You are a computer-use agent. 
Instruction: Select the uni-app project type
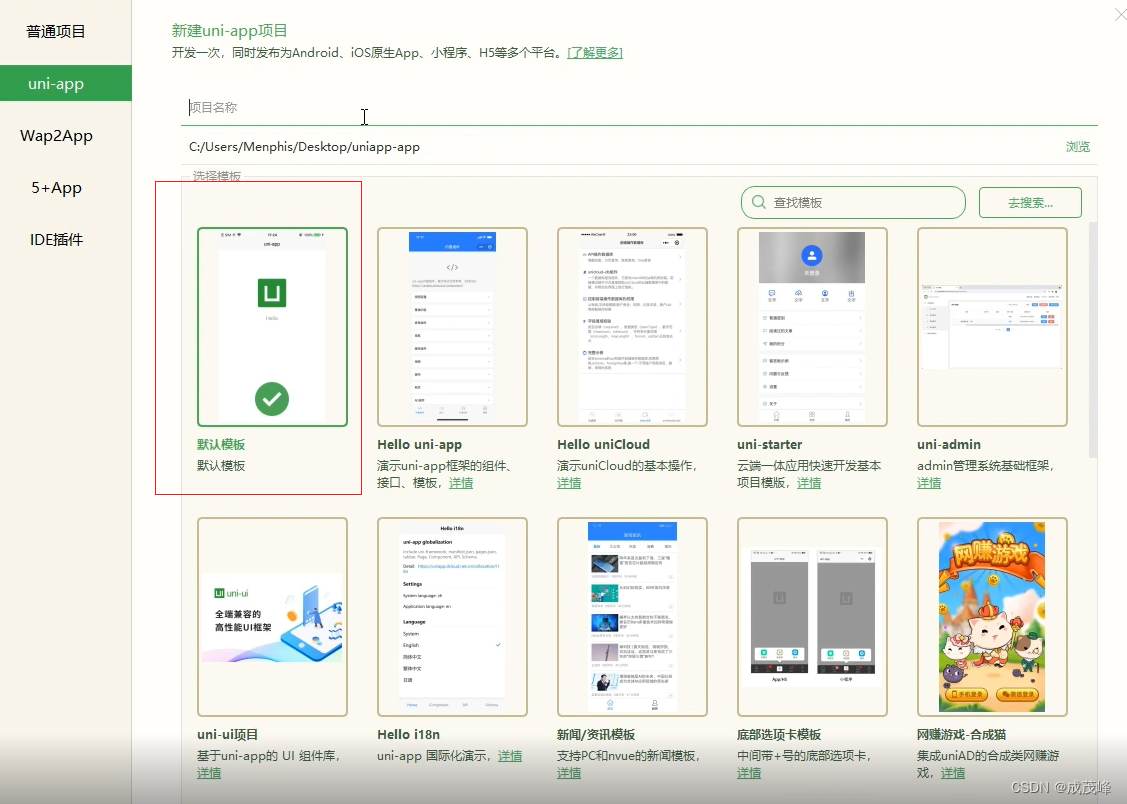tap(65, 83)
